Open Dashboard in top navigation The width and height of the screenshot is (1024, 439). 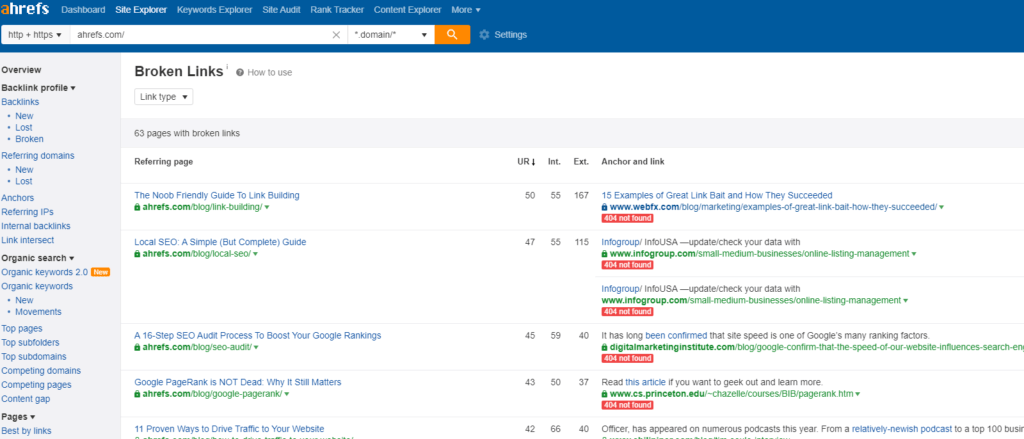click(83, 10)
